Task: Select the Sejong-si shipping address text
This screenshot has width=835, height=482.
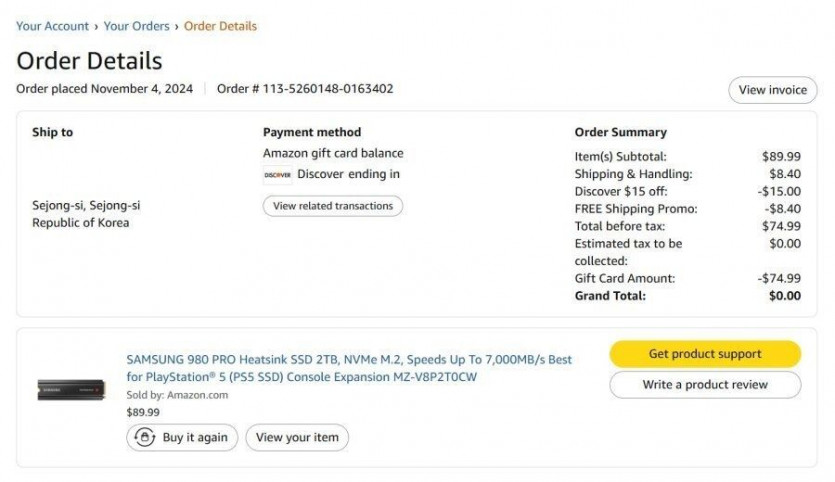Action: [86, 214]
